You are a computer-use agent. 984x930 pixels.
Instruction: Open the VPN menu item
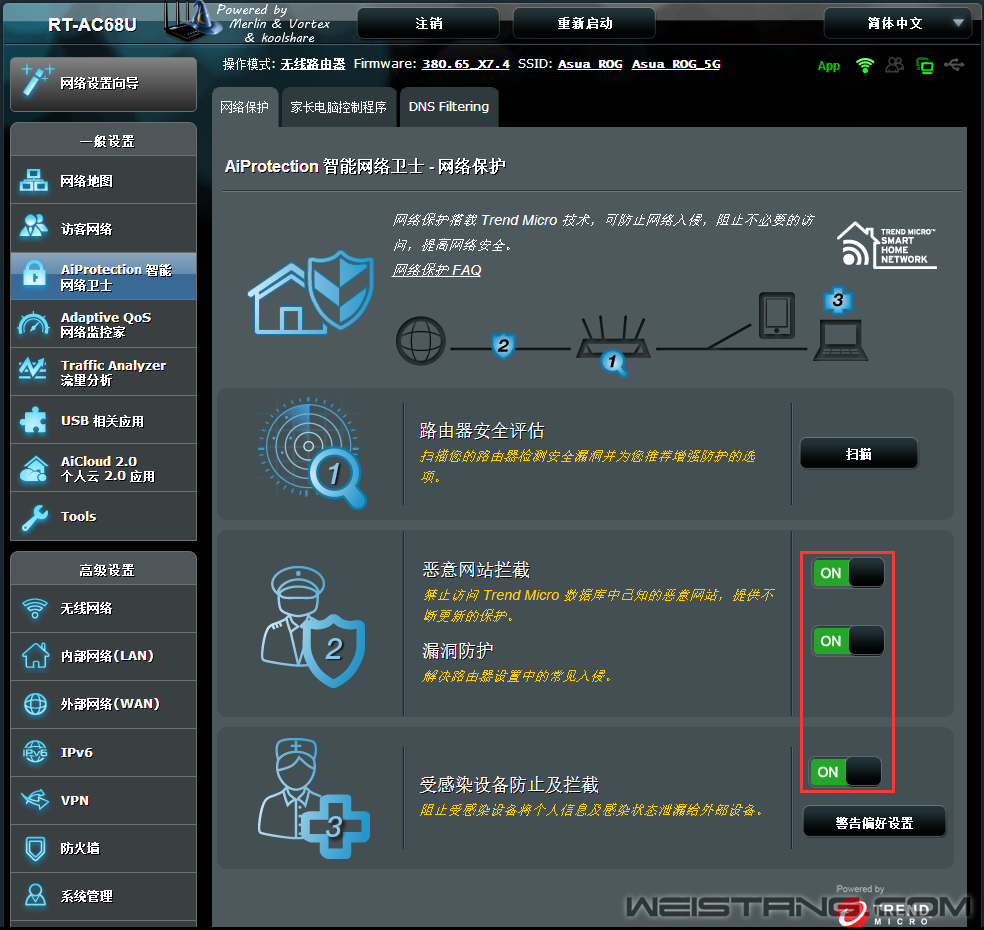tap(104, 800)
